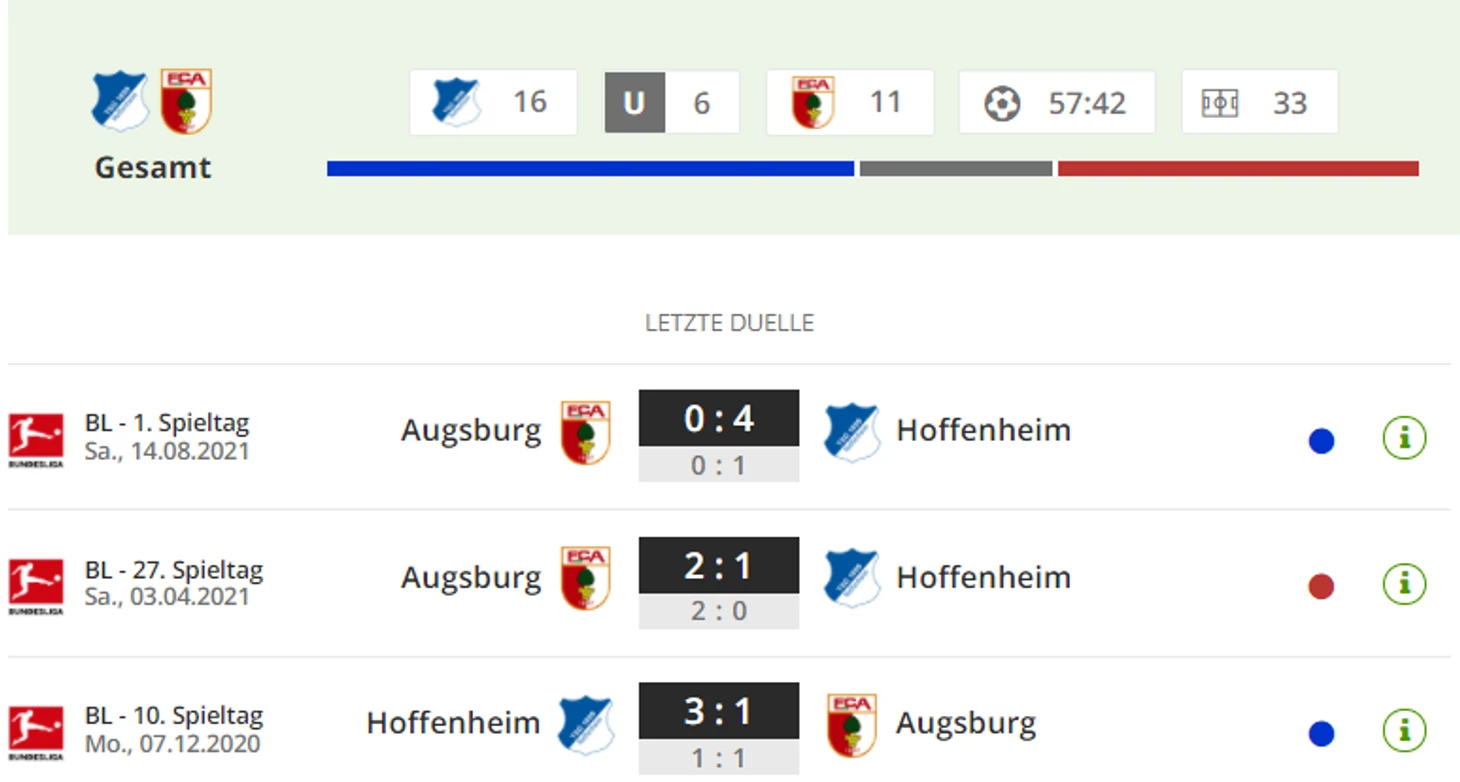This screenshot has height=782, width=1460.
Task: Click Bundesliga logo of 1. Spieltag row
Action: pos(36,439)
